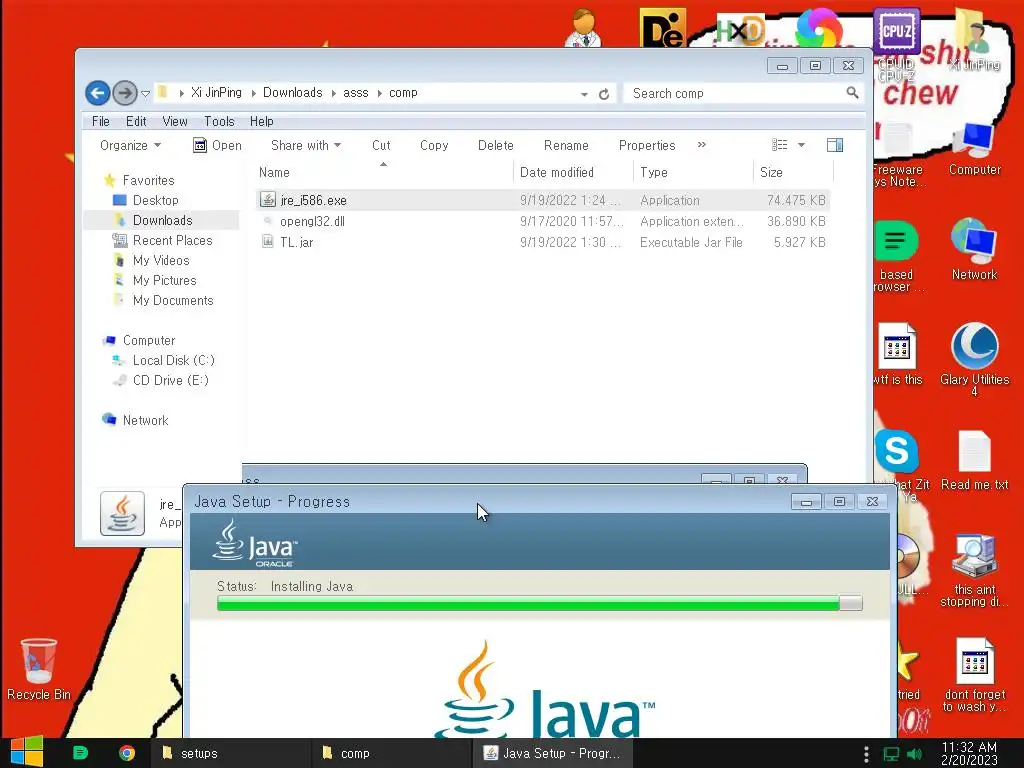Click the volume speaker tray icon
Screen dimensions: 1024x768
pyautogui.click(x=914, y=754)
